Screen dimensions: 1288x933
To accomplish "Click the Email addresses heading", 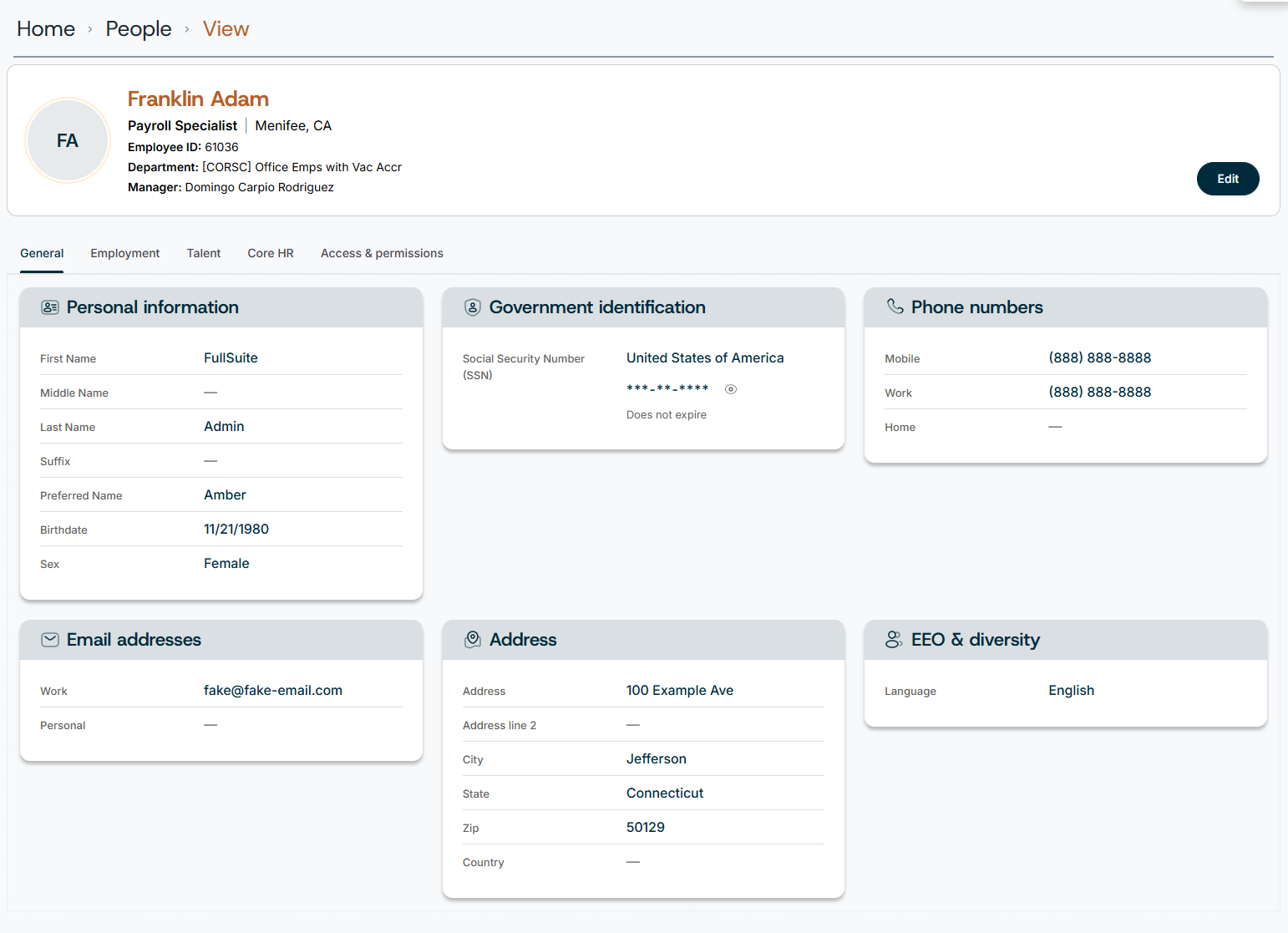I will 134,640.
